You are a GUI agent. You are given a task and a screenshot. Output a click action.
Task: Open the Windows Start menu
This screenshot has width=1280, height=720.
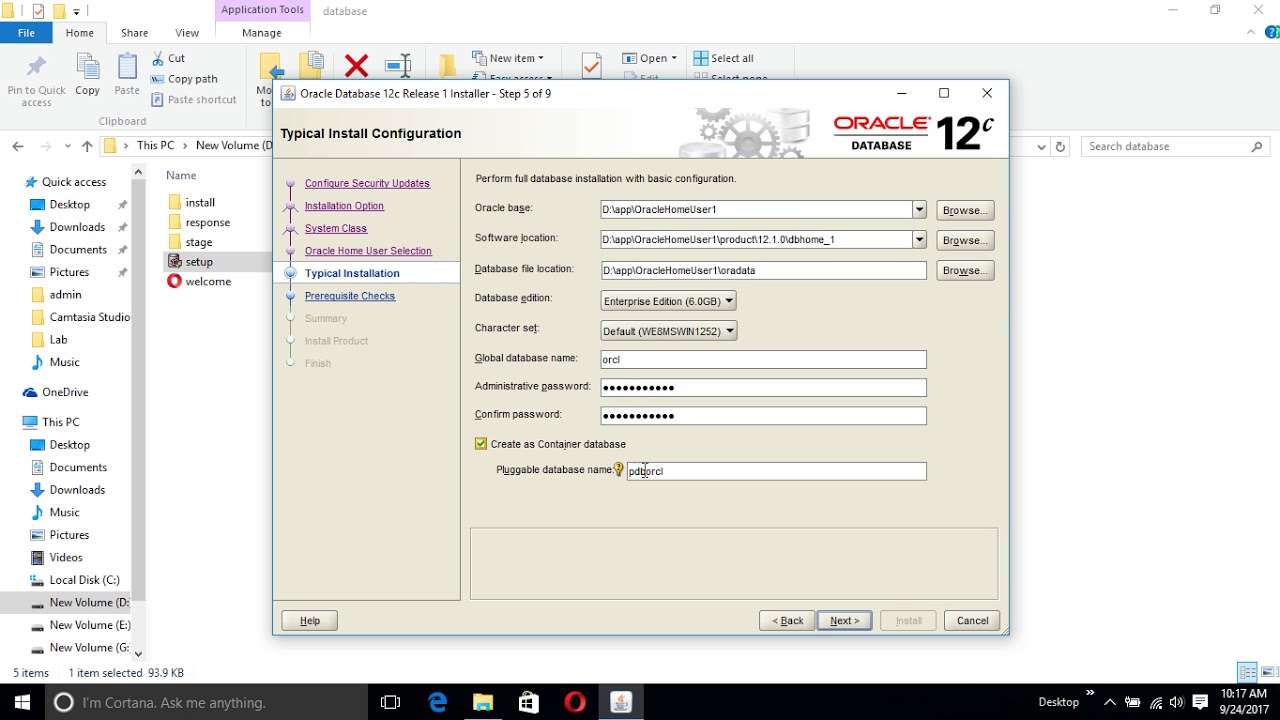22,702
